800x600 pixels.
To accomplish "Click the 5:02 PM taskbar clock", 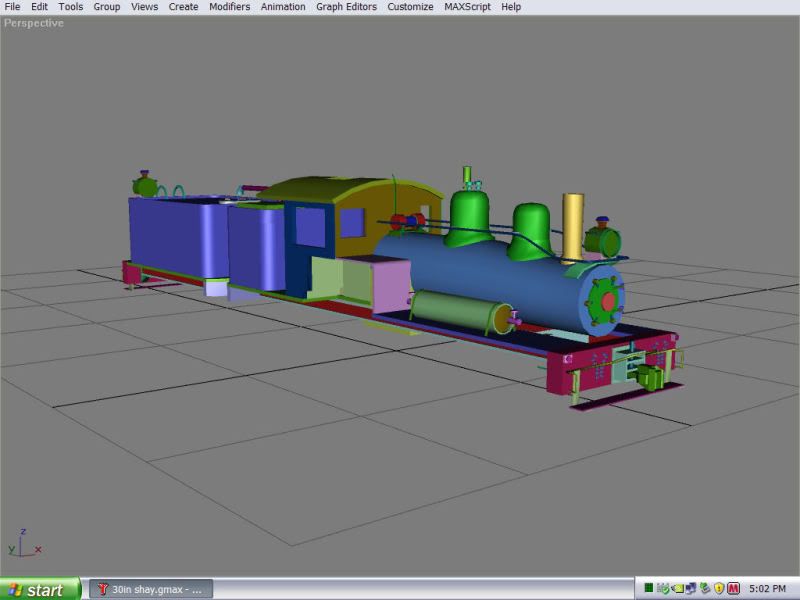I will pyautogui.click(x=767, y=589).
